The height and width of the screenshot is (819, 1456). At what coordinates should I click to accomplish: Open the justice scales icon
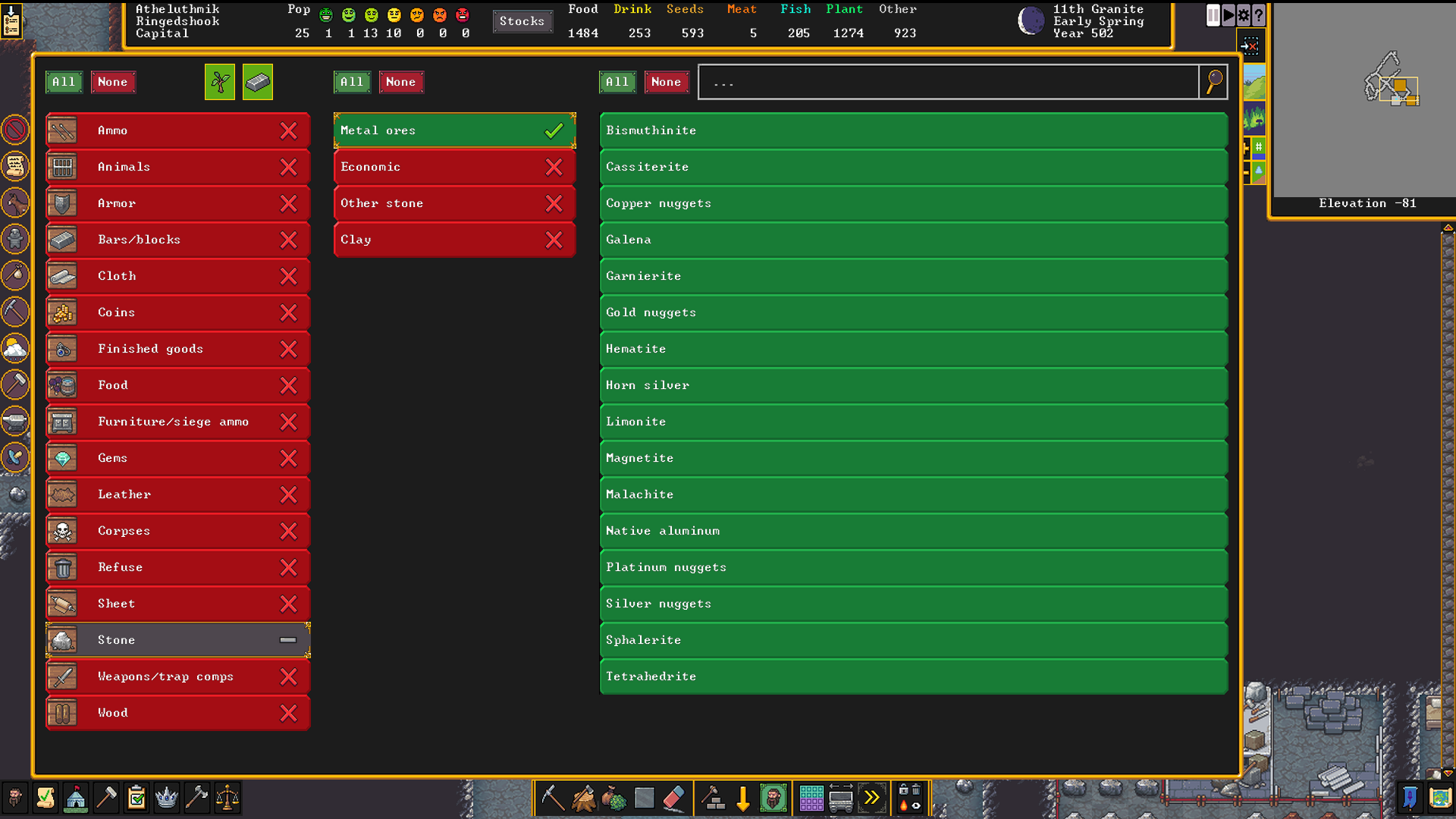tap(227, 798)
